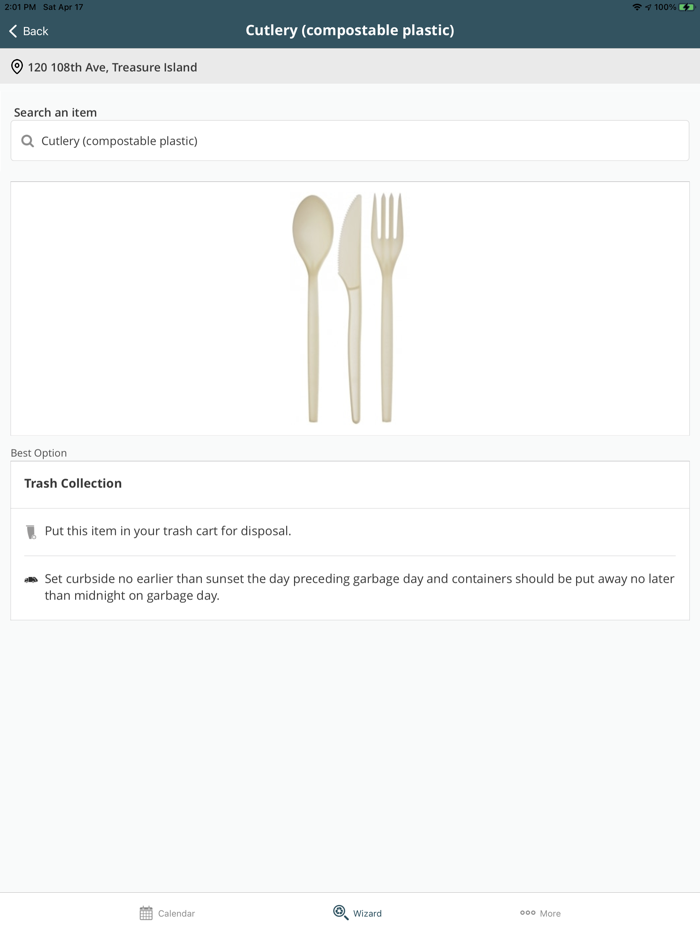Tap the page title in header

coord(350,30)
